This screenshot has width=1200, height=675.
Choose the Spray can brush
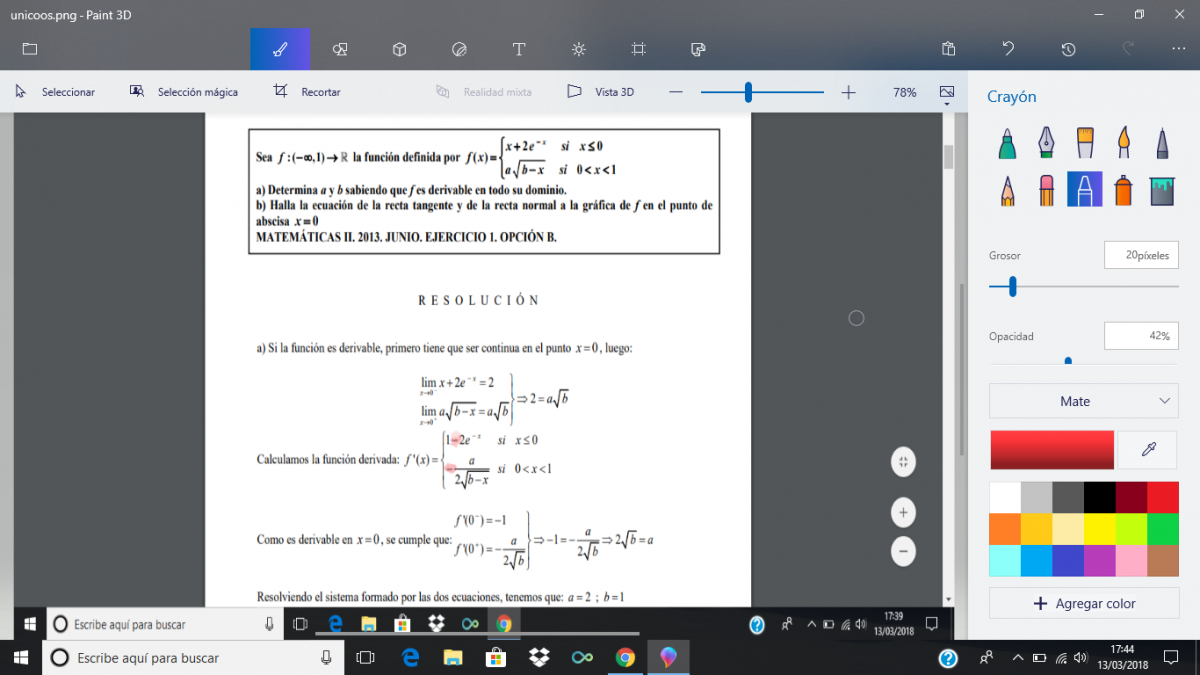tap(1123, 189)
